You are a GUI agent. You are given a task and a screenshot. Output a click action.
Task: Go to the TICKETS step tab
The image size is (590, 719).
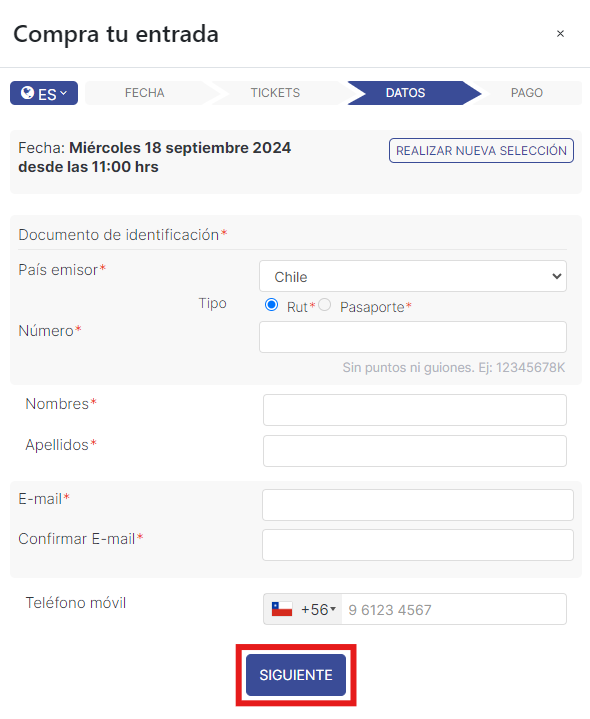click(x=275, y=93)
